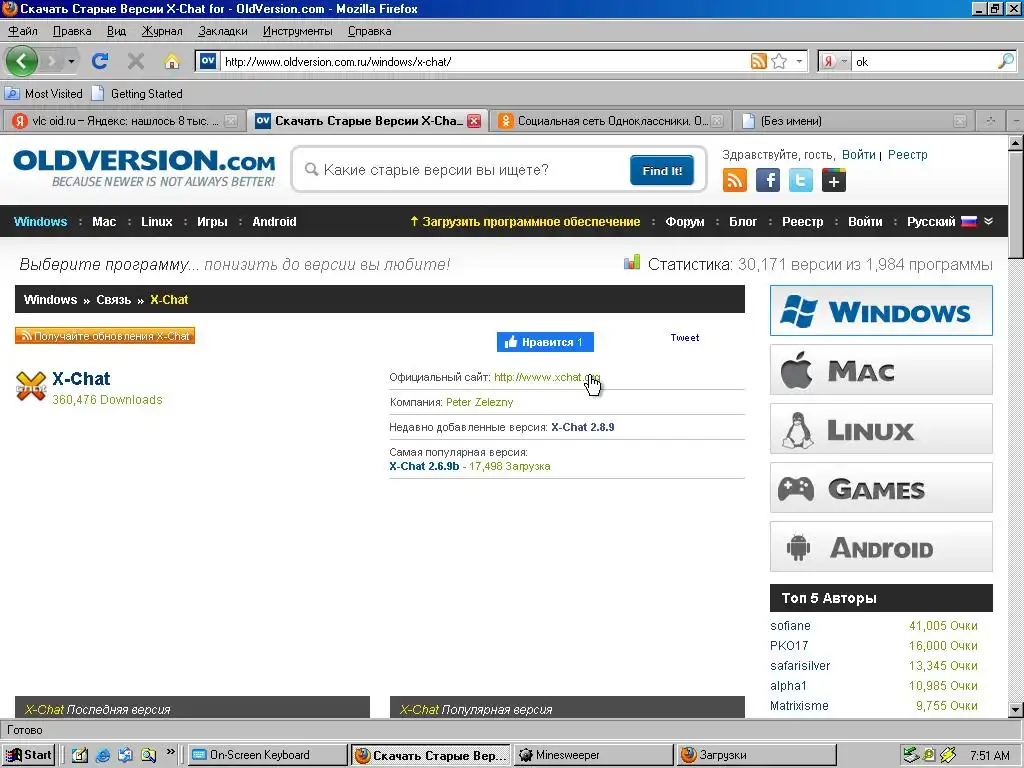Open the Peter Zelezny company link
The height and width of the screenshot is (768, 1024).
[479, 402]
